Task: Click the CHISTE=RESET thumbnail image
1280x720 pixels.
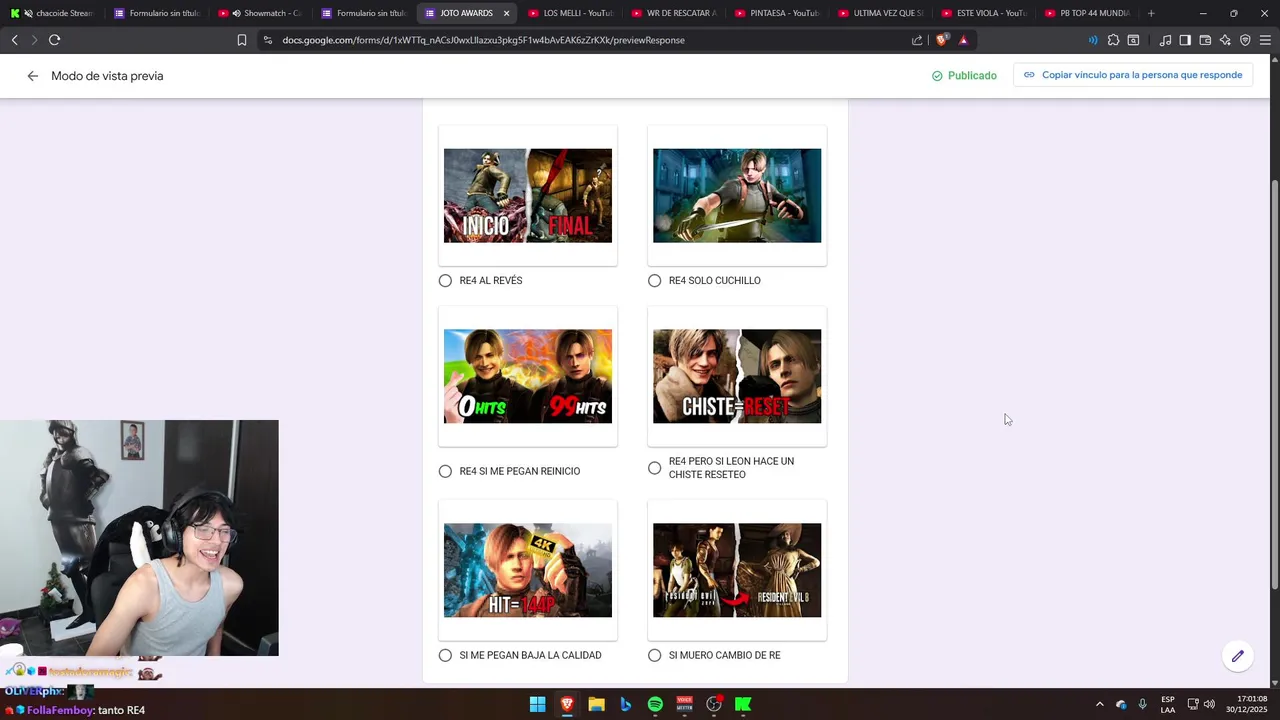Action: pos(737,376)
